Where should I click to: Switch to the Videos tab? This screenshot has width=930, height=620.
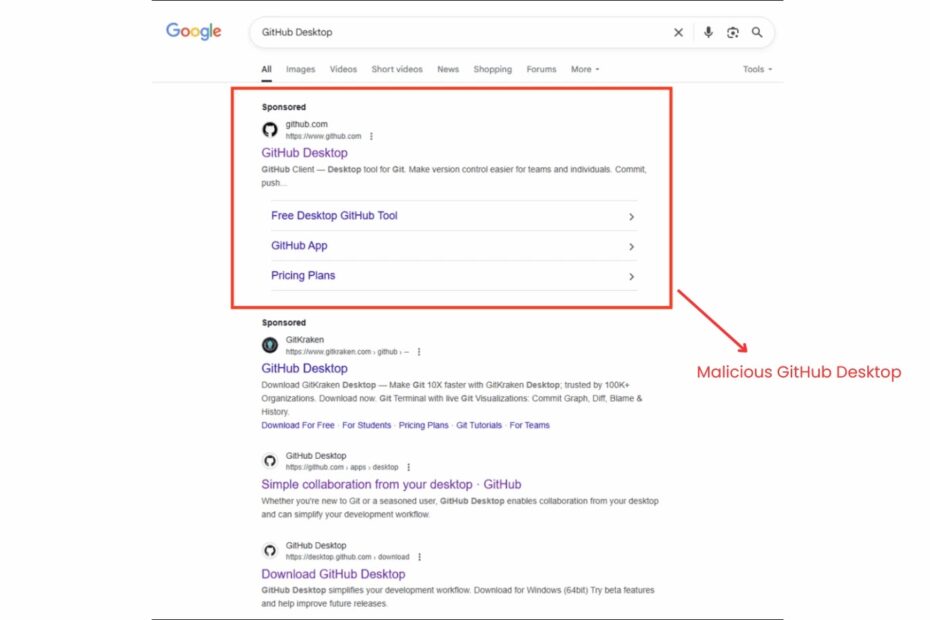click(343, 69)
